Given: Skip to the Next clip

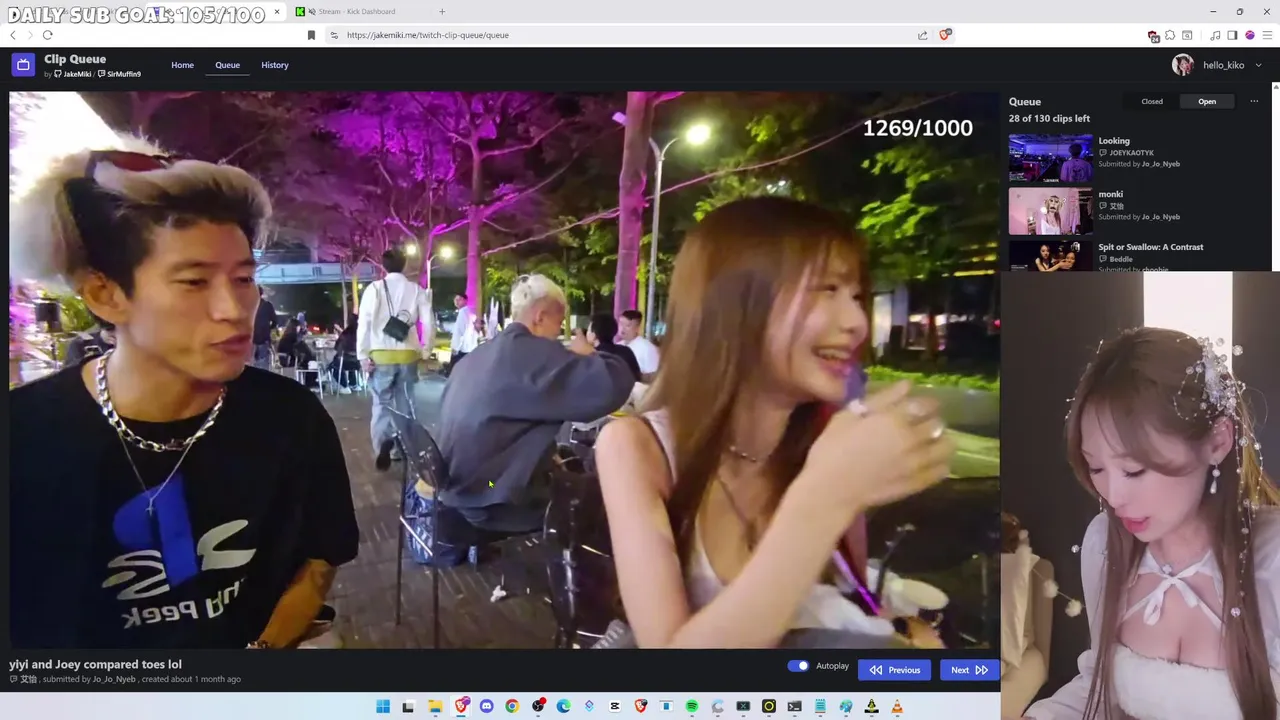Looking at the screenshot, I should [x=969, y=670].
